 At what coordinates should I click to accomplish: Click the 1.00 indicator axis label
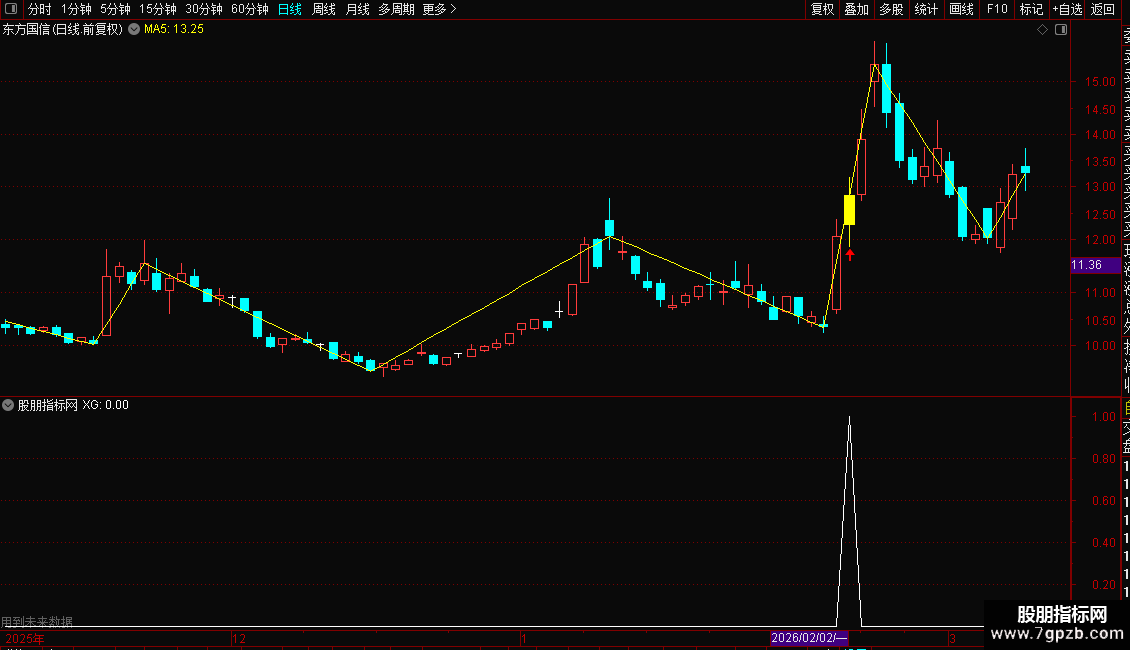(1104, 417)
